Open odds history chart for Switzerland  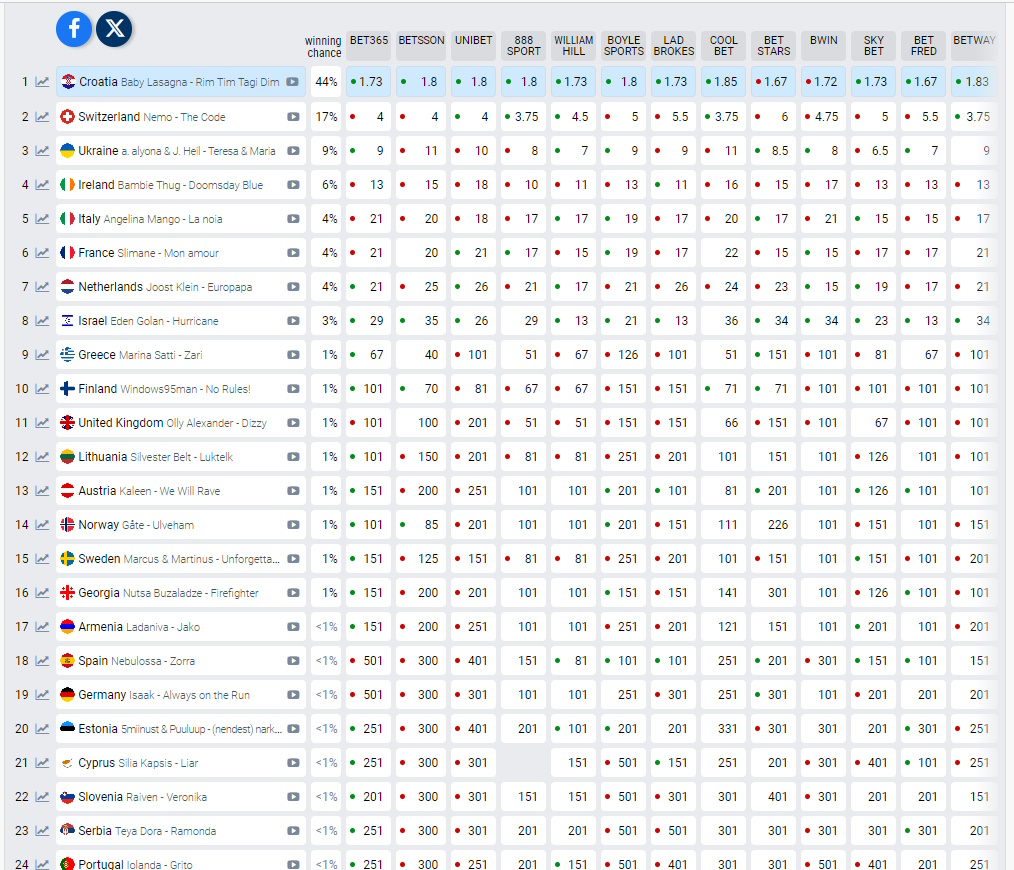point(42,117)
